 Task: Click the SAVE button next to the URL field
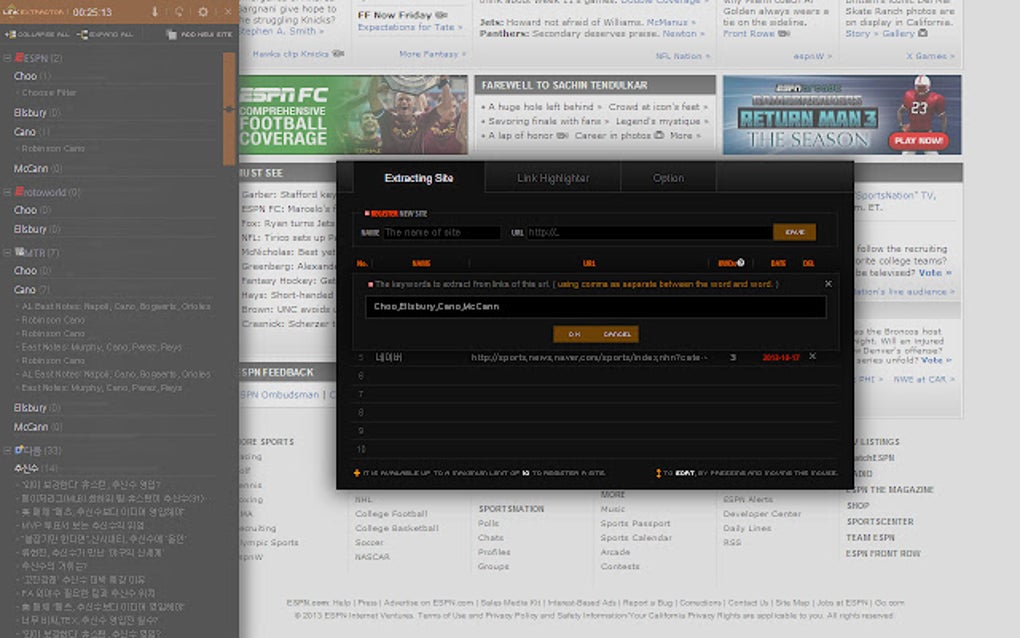click(795, 231)
